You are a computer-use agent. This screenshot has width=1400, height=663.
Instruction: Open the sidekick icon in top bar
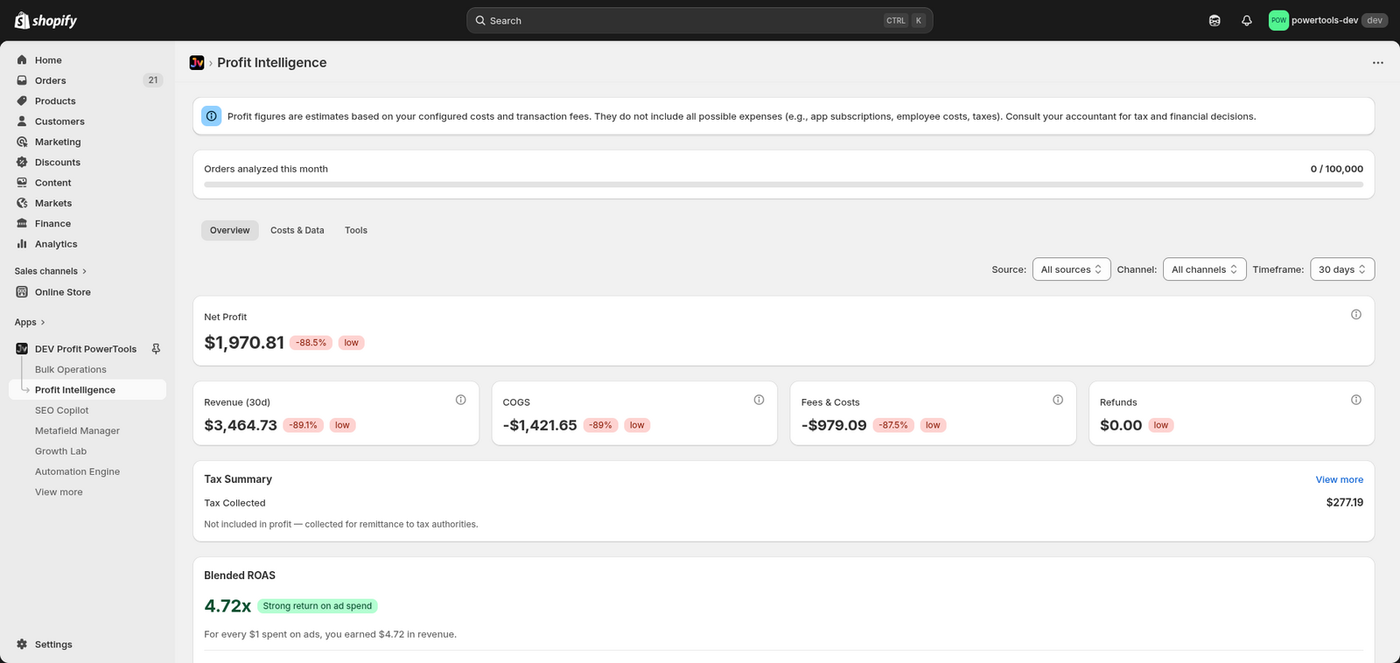click(x=1214, y=20)
